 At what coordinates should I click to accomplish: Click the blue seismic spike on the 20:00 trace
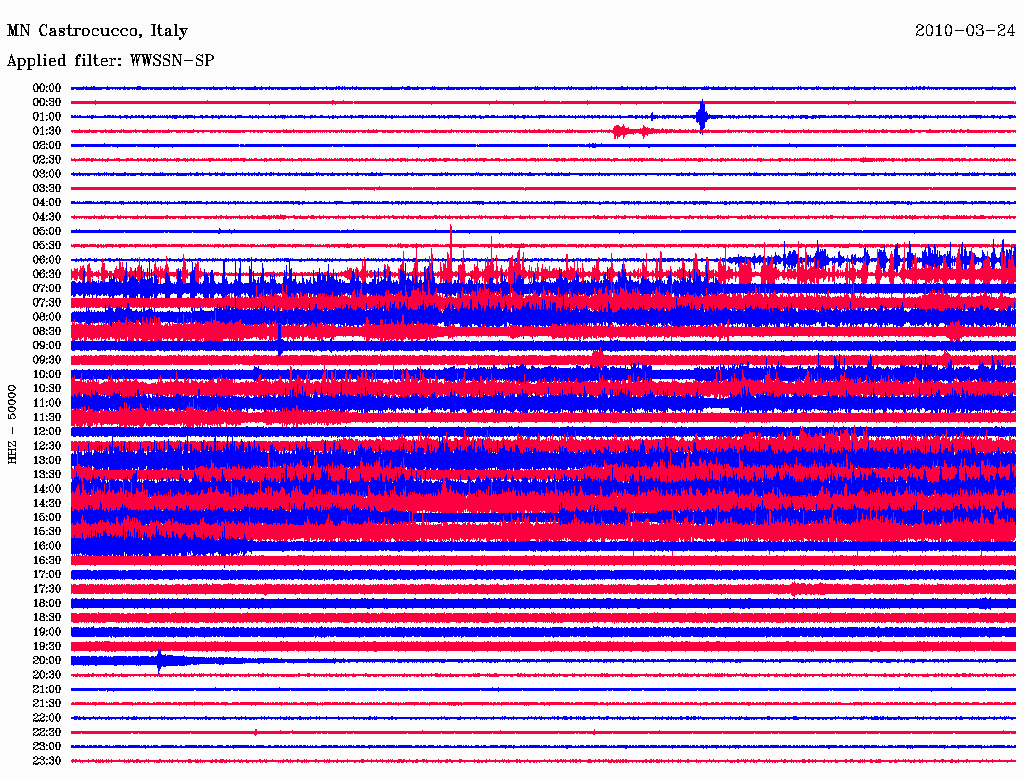[159, 661]
